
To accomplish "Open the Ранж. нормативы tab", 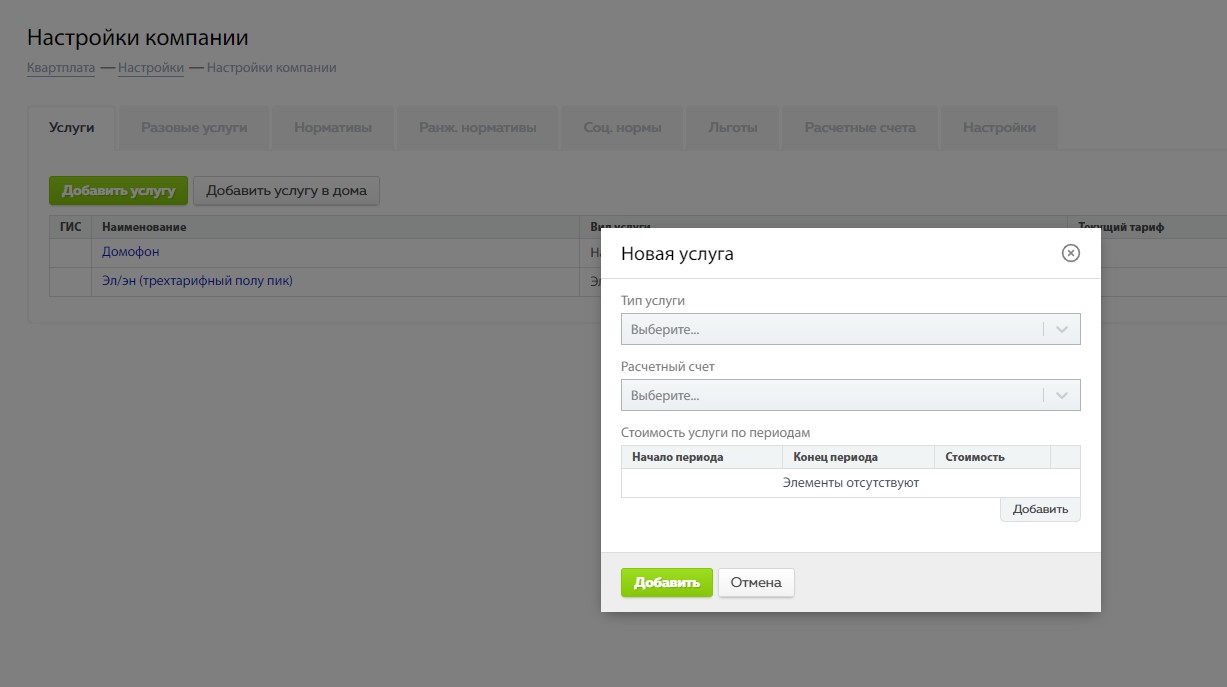I will (x=478, y=128).
